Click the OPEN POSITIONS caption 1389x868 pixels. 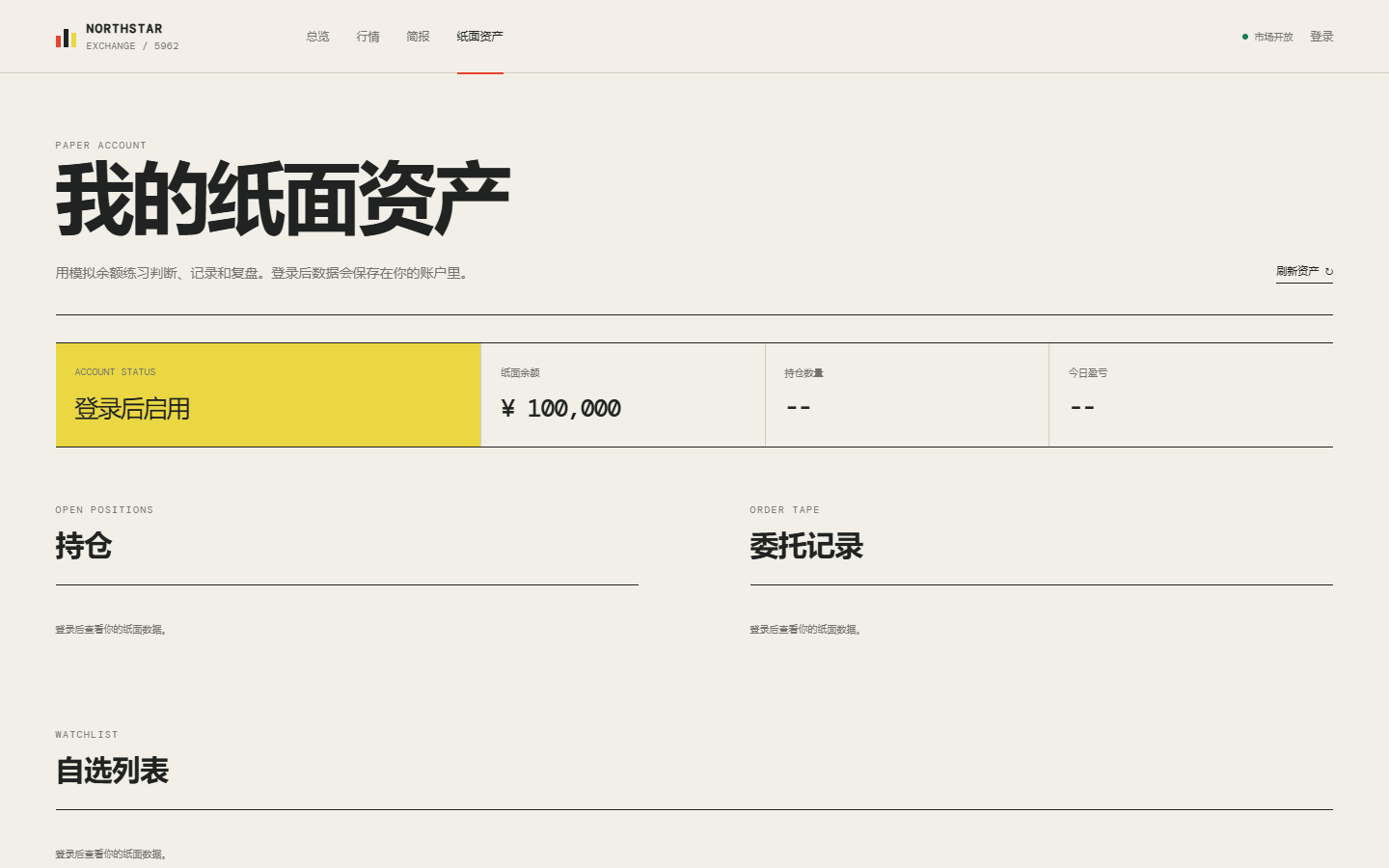tap(104, 510)
